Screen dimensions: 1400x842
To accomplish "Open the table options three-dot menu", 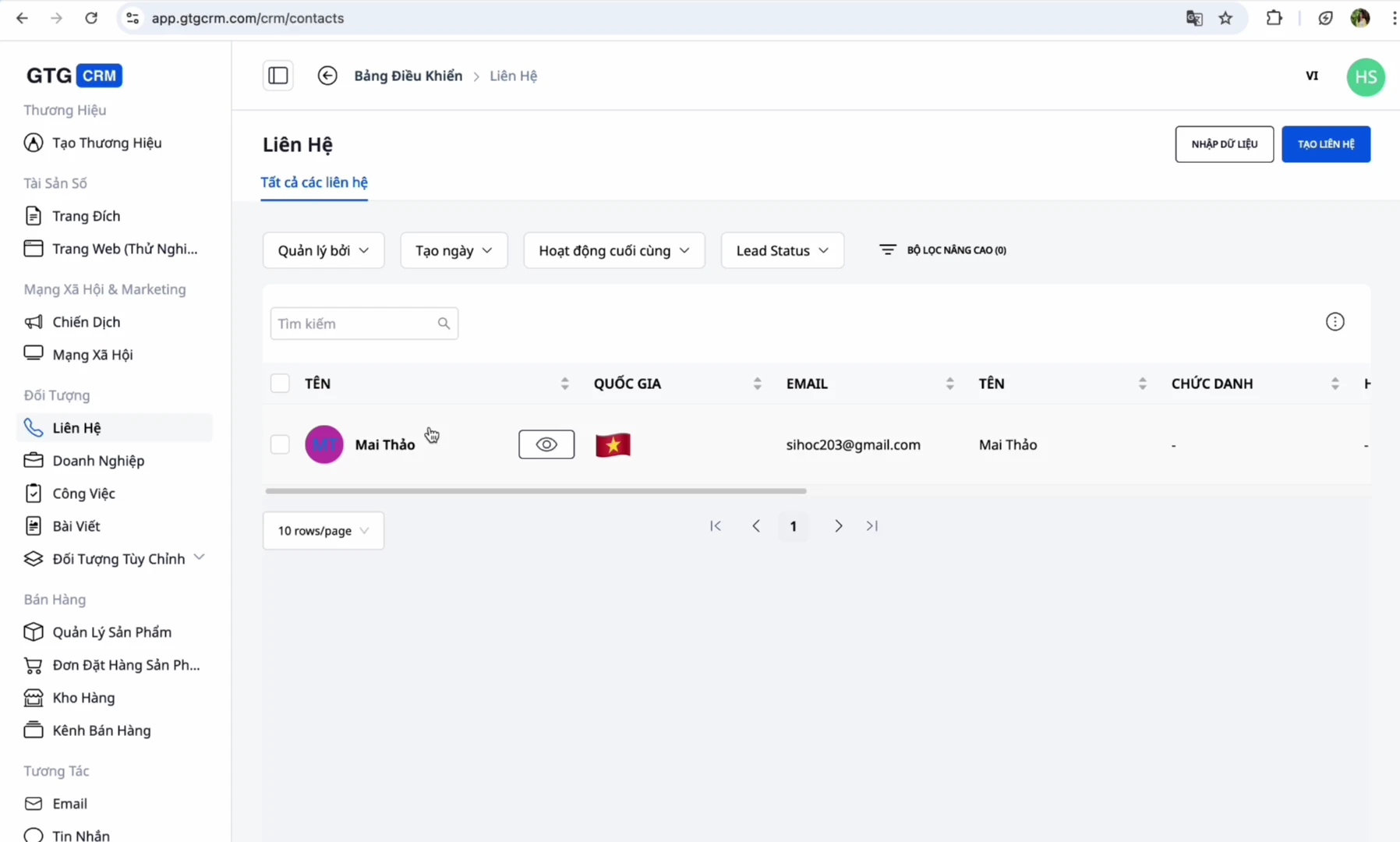I will coord(1335,321).
